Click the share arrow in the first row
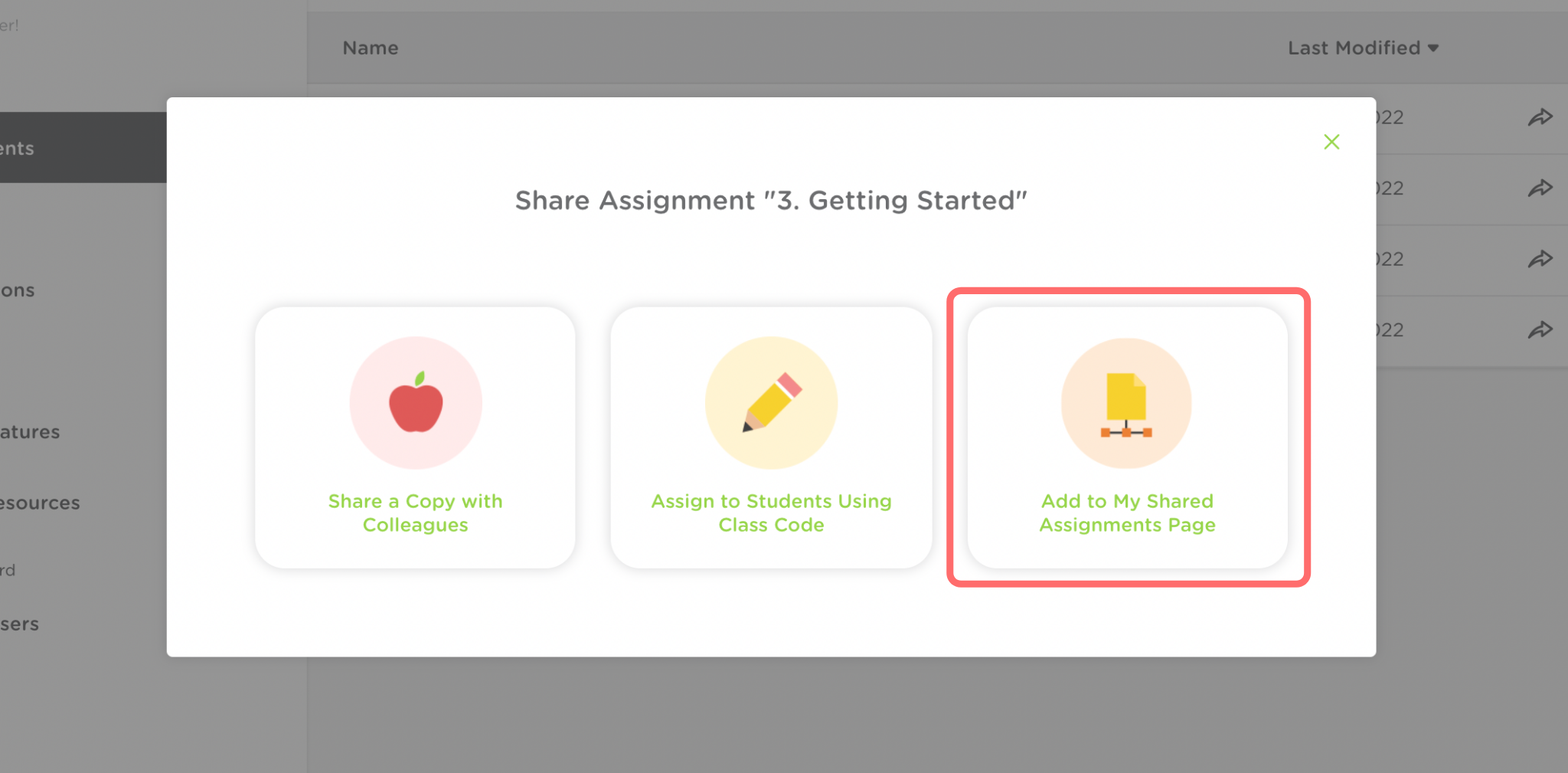The image size is (1568, 773). [x=1540, y=117]
